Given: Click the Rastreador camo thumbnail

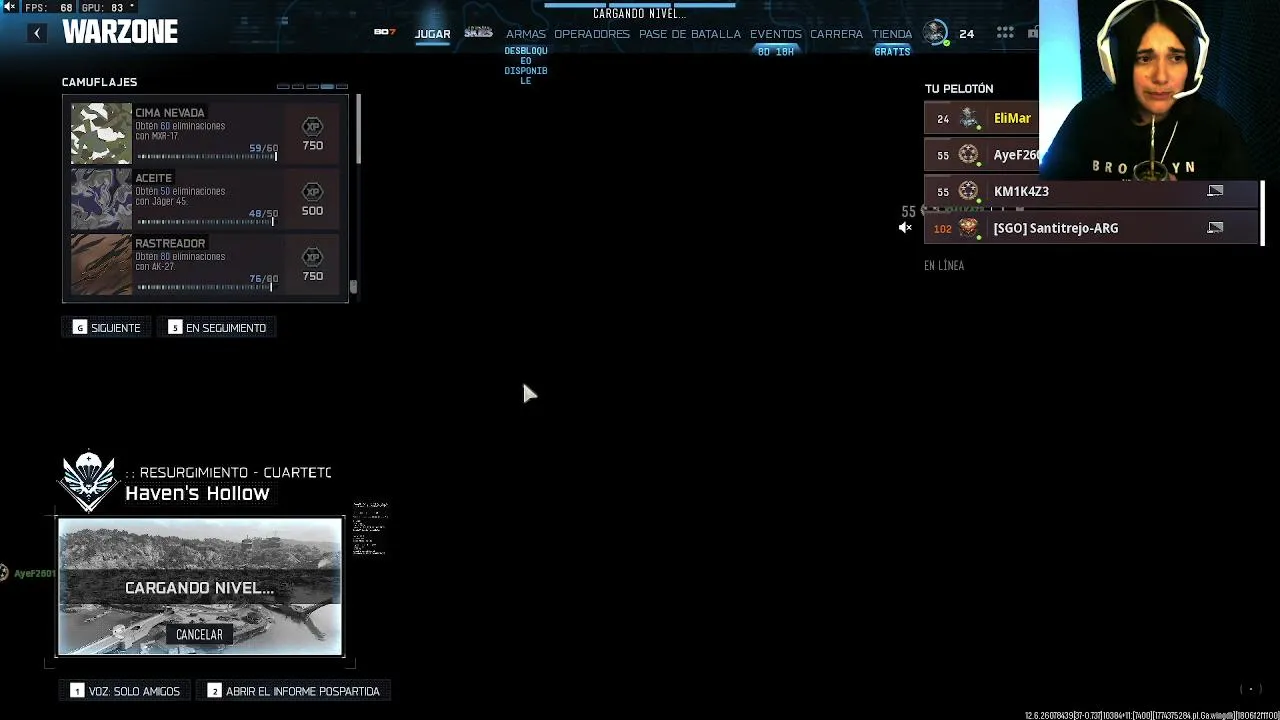Looking at the screenshot, I should click(x=101, y=264).
